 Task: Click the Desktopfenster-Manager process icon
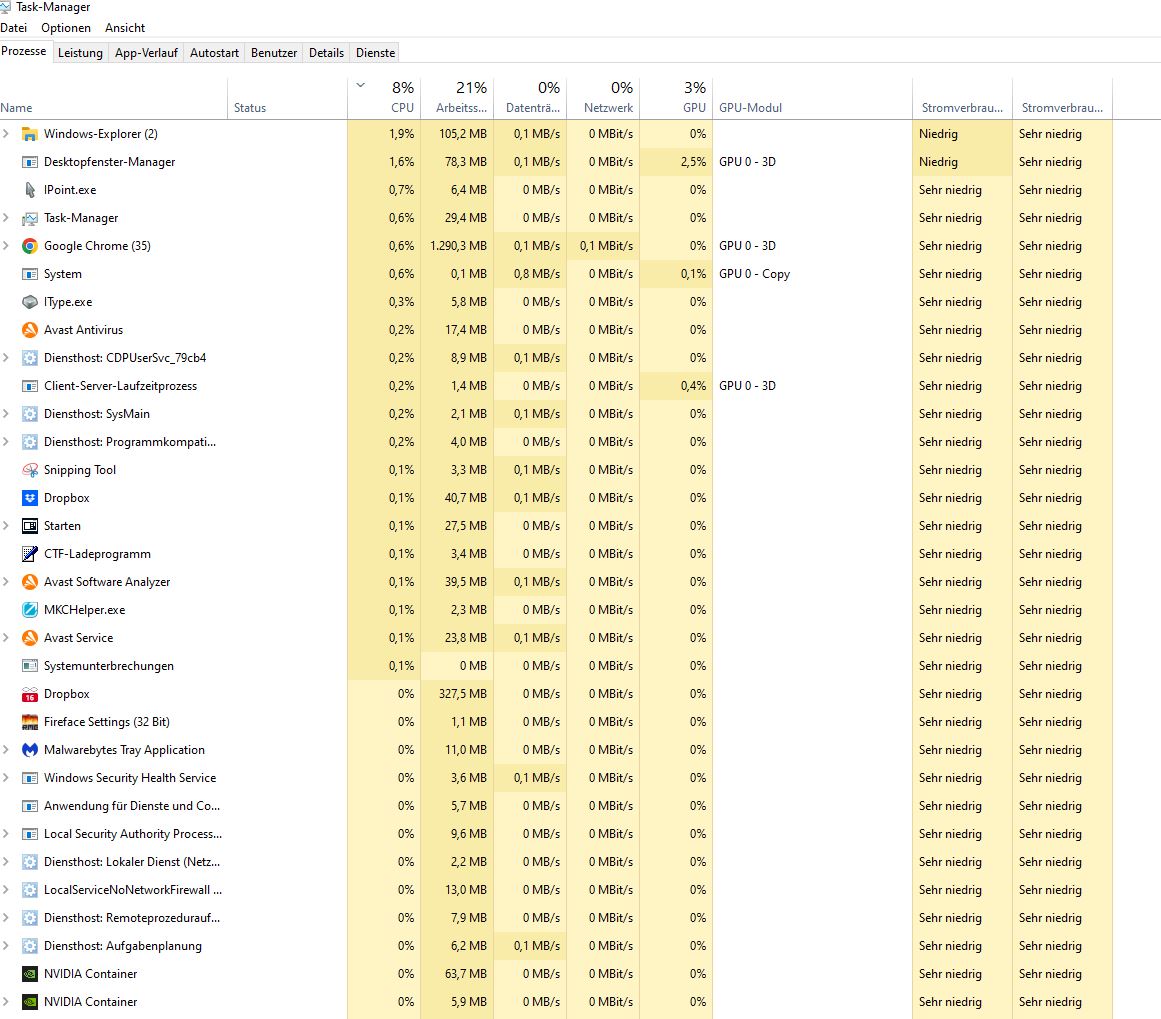pyautogui.click(x=30, y=162)
